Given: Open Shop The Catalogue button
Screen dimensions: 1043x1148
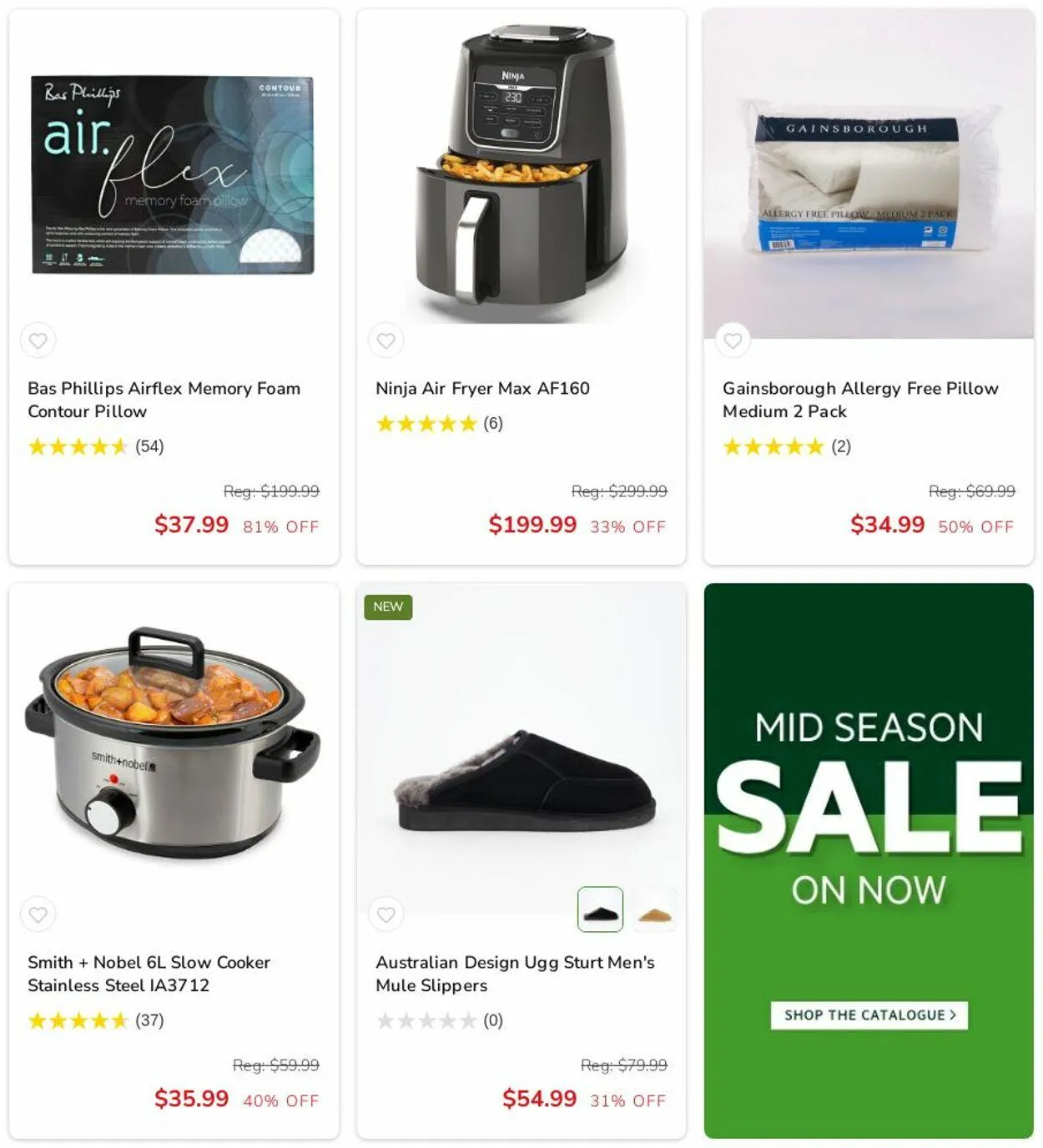Looking at the screenshot, I should 869,1015.
